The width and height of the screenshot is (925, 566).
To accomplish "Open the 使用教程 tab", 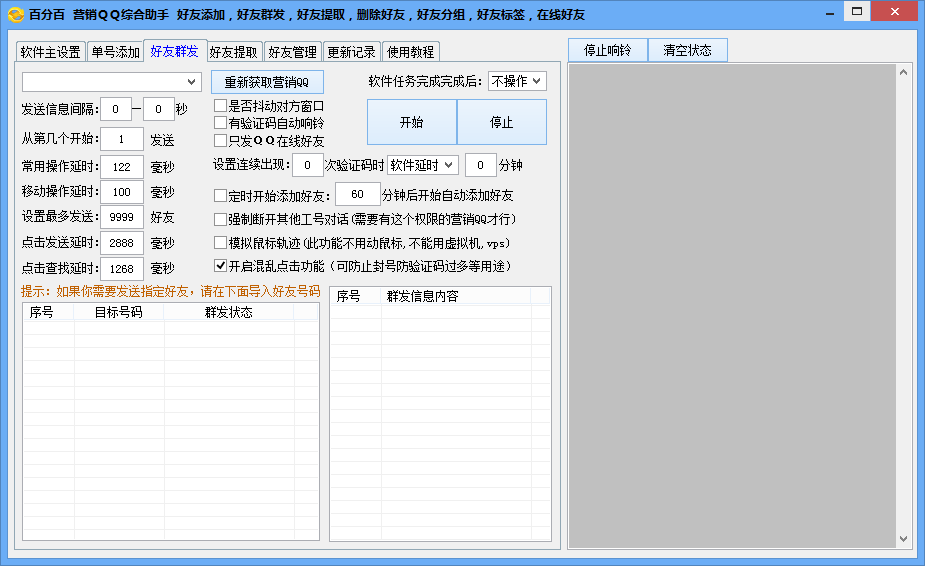I will point(411,52).
